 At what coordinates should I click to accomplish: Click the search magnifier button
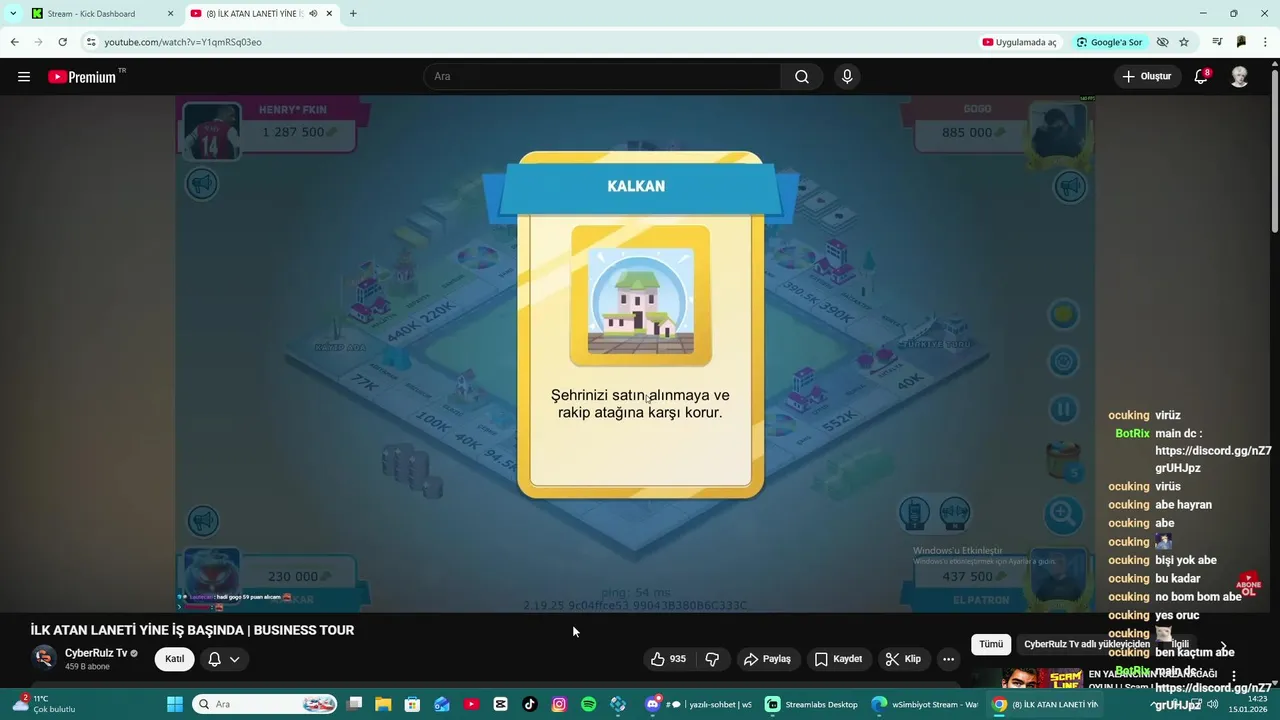(x=802, y=77)
